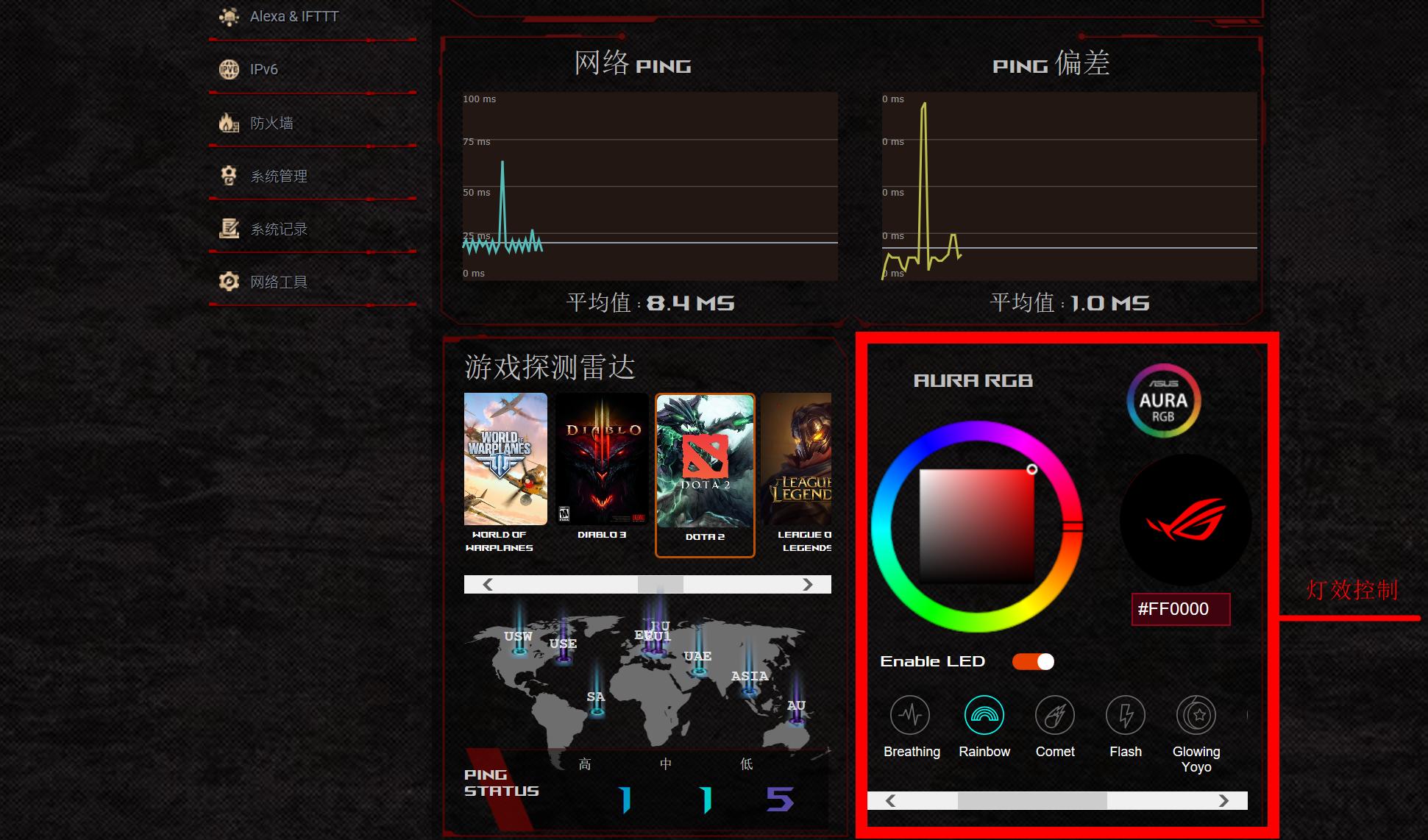Activate the Glowing Yoyo effect

point(1196,715)
